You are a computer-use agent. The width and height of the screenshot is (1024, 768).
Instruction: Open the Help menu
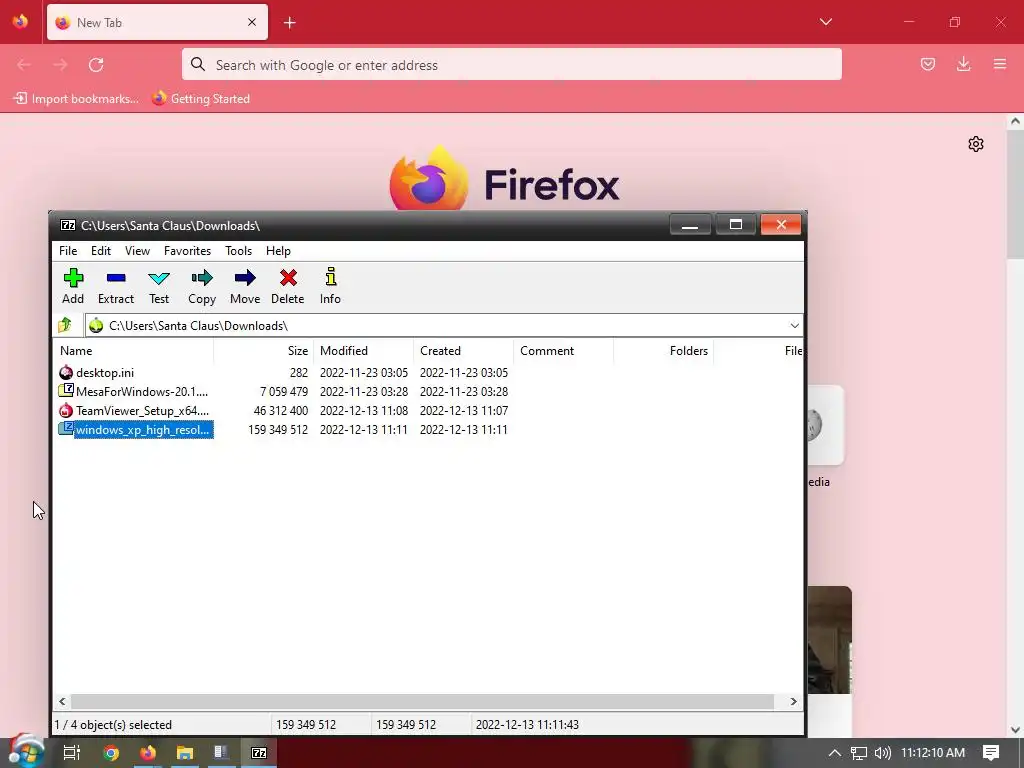[278, 251]
